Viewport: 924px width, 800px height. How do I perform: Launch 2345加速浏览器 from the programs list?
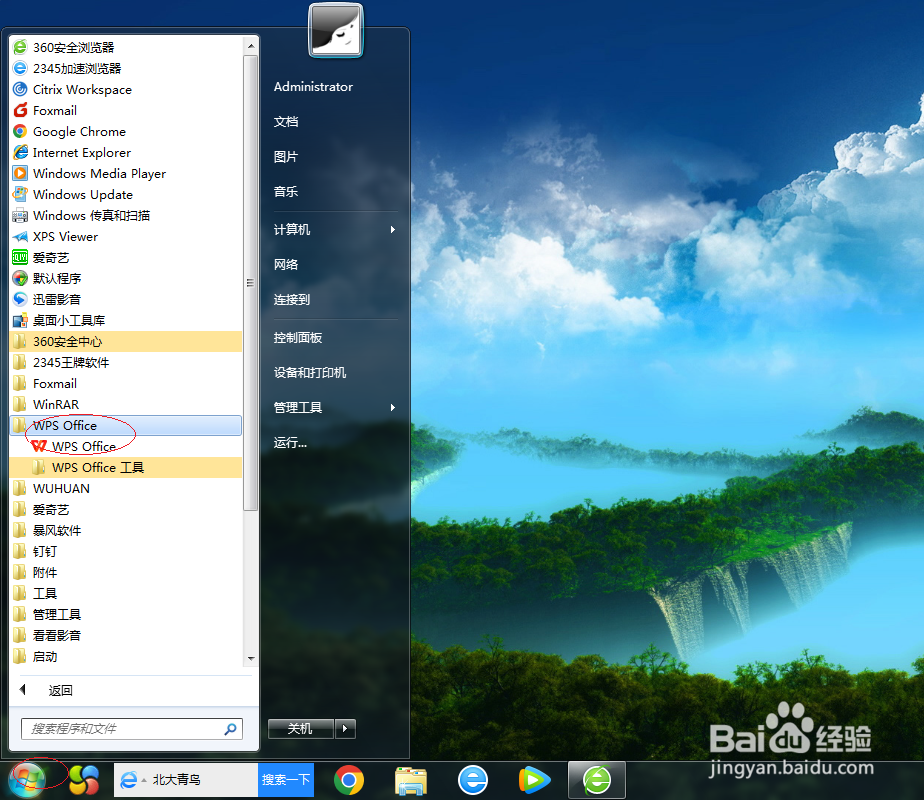tap(126, 68)
